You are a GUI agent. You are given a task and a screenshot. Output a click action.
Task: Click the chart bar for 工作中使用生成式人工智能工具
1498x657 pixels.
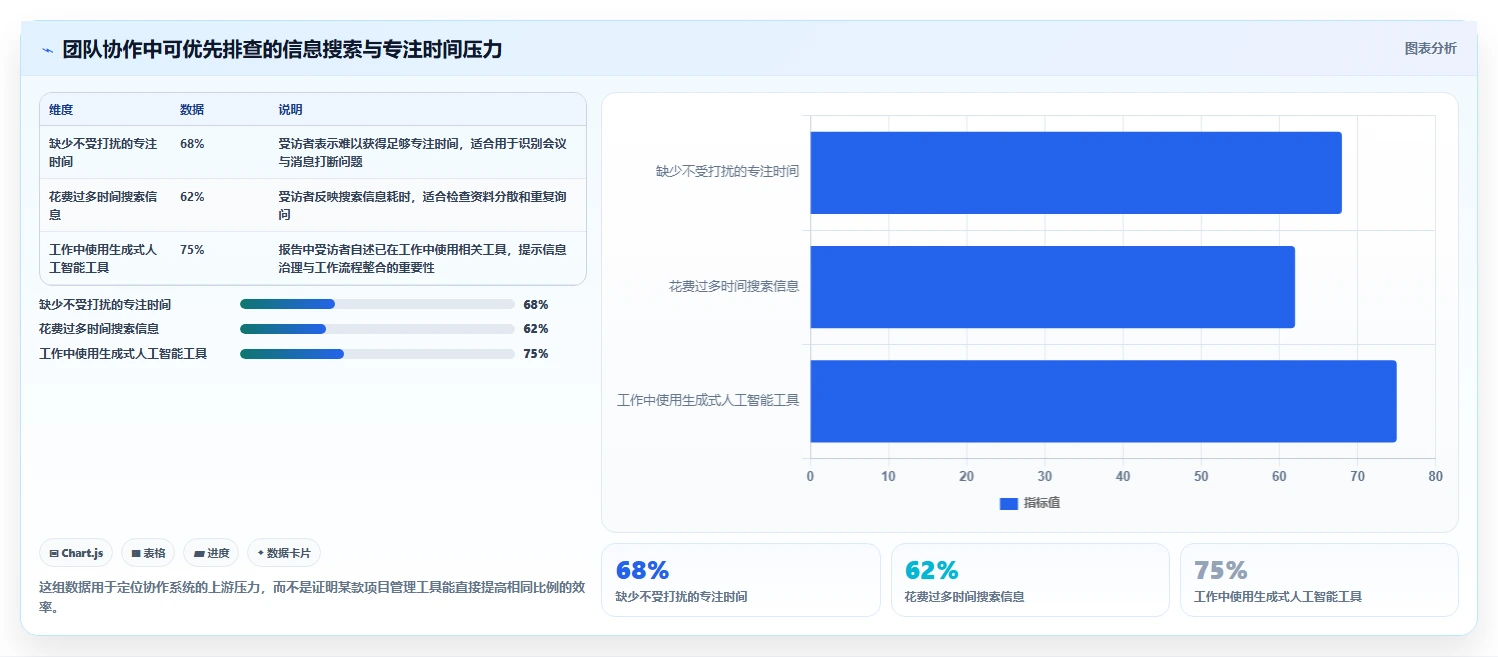click(1103, 401)
